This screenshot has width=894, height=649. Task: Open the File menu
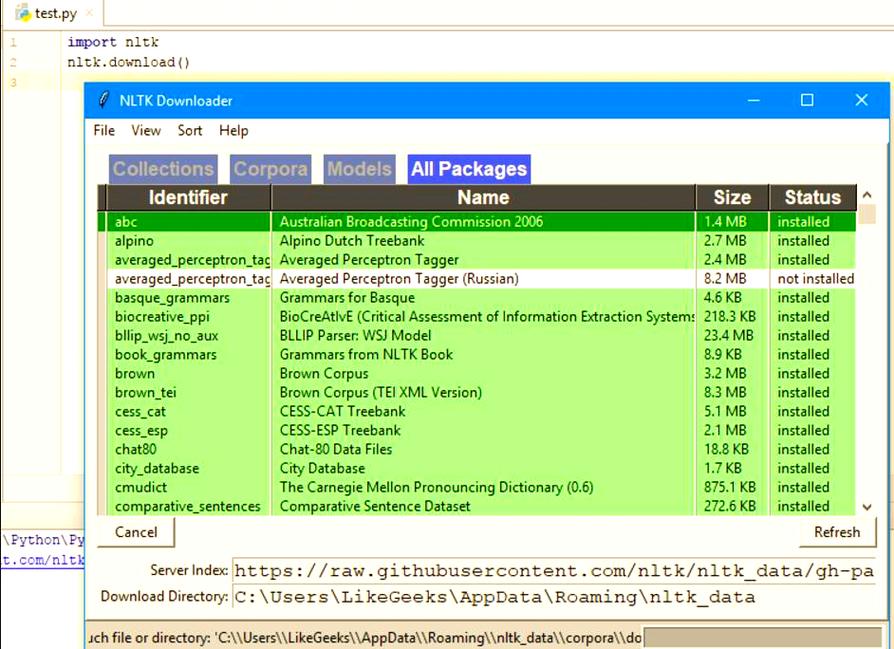pos(104,131)
